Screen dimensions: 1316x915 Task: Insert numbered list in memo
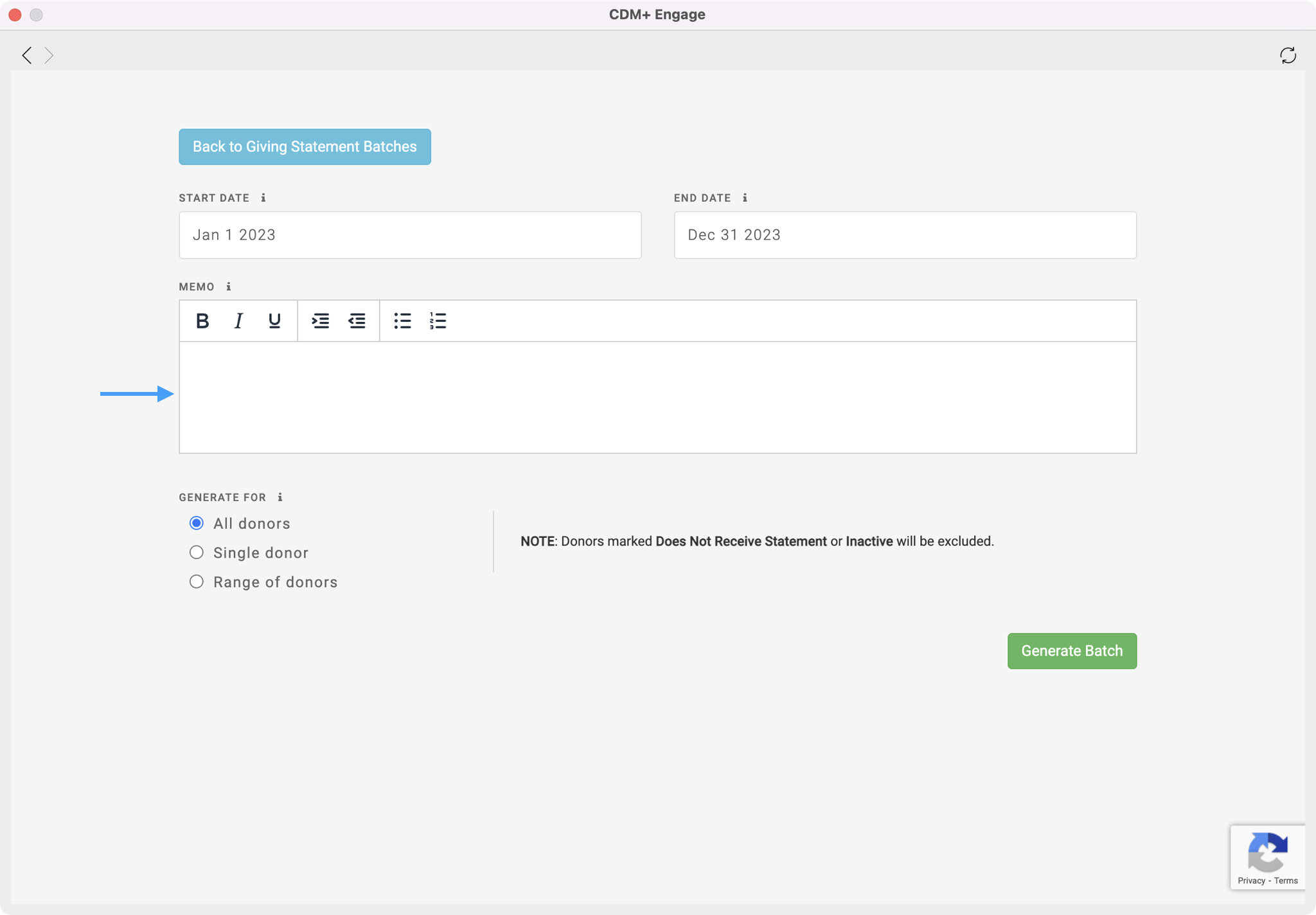click(438, 321)
